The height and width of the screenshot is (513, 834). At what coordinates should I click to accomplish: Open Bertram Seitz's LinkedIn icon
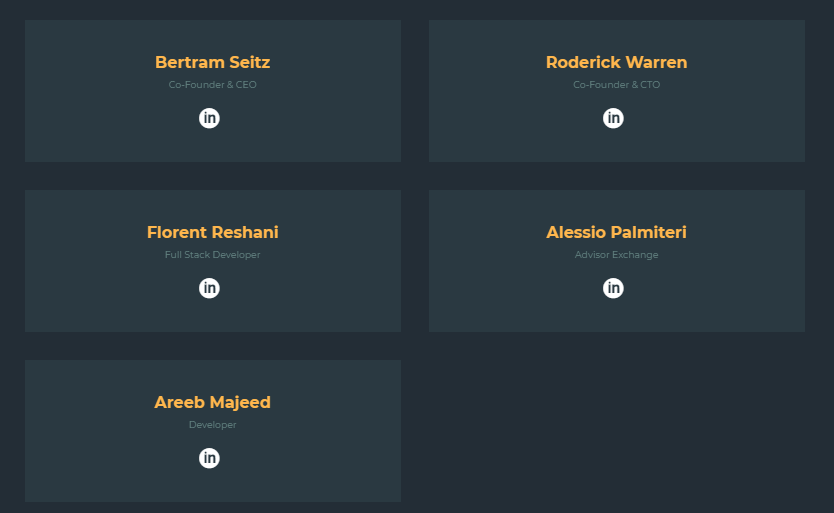209,118
